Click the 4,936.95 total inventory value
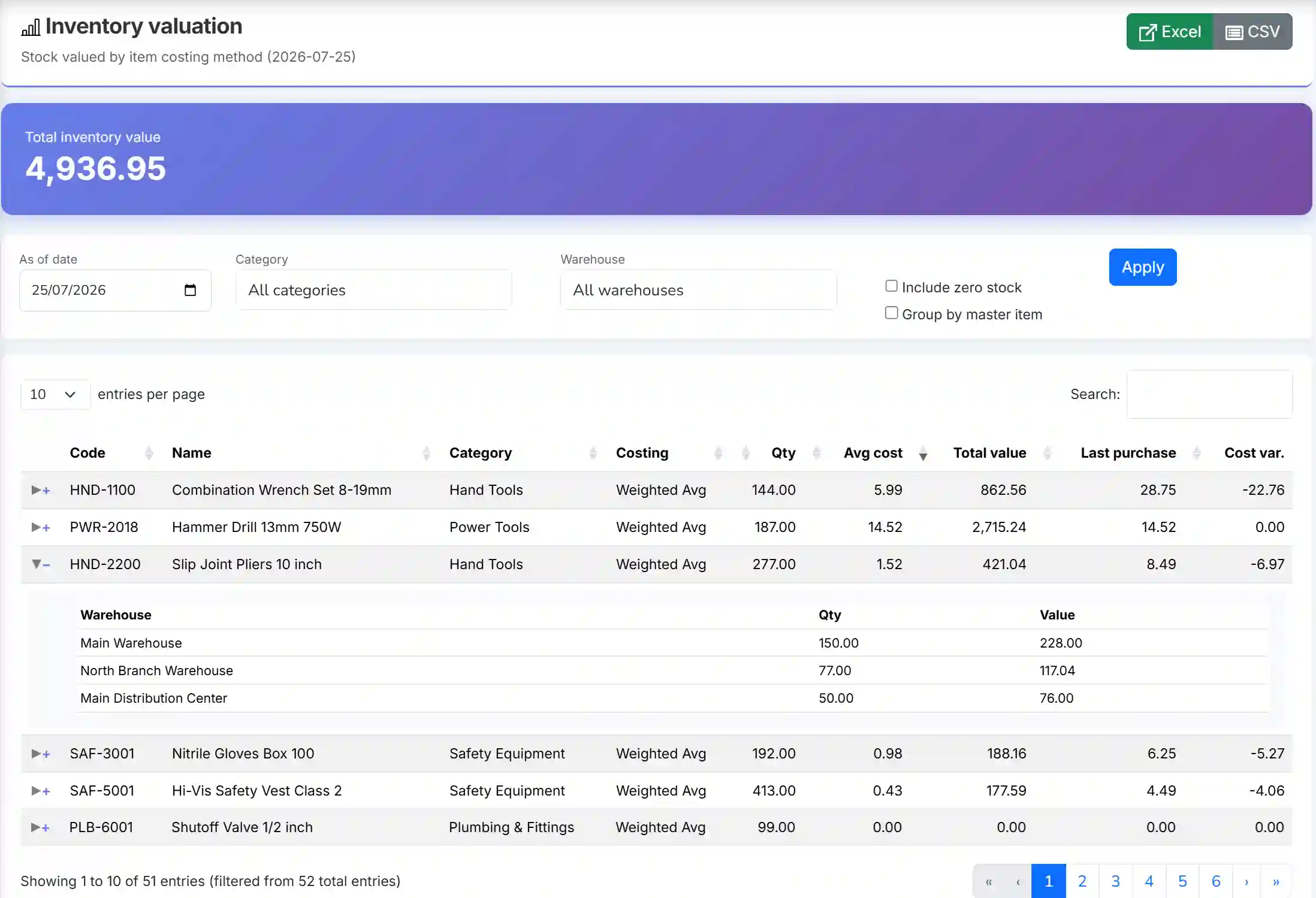 click(95, 168)
